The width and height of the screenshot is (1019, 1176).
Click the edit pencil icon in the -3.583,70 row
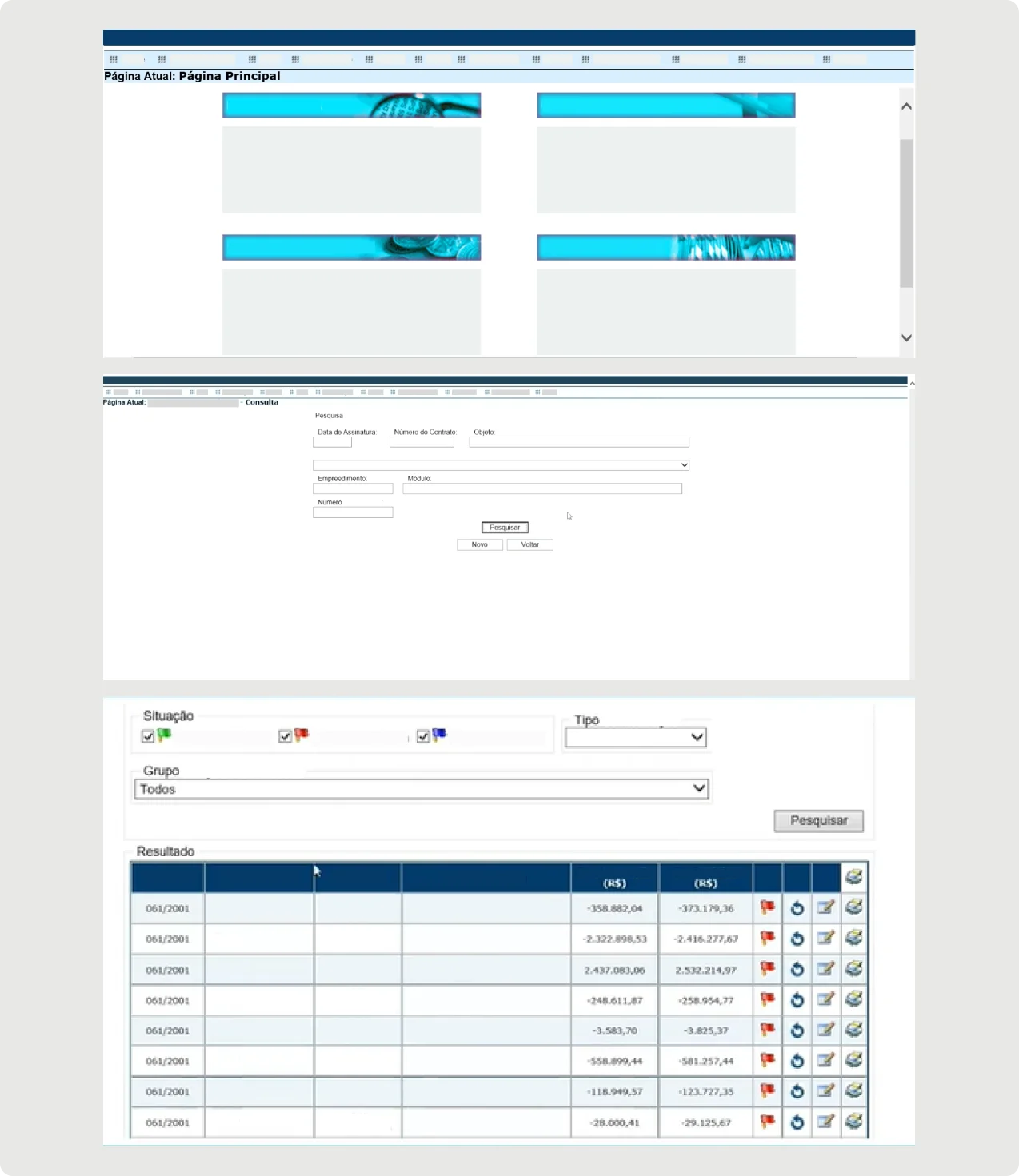825,1030
